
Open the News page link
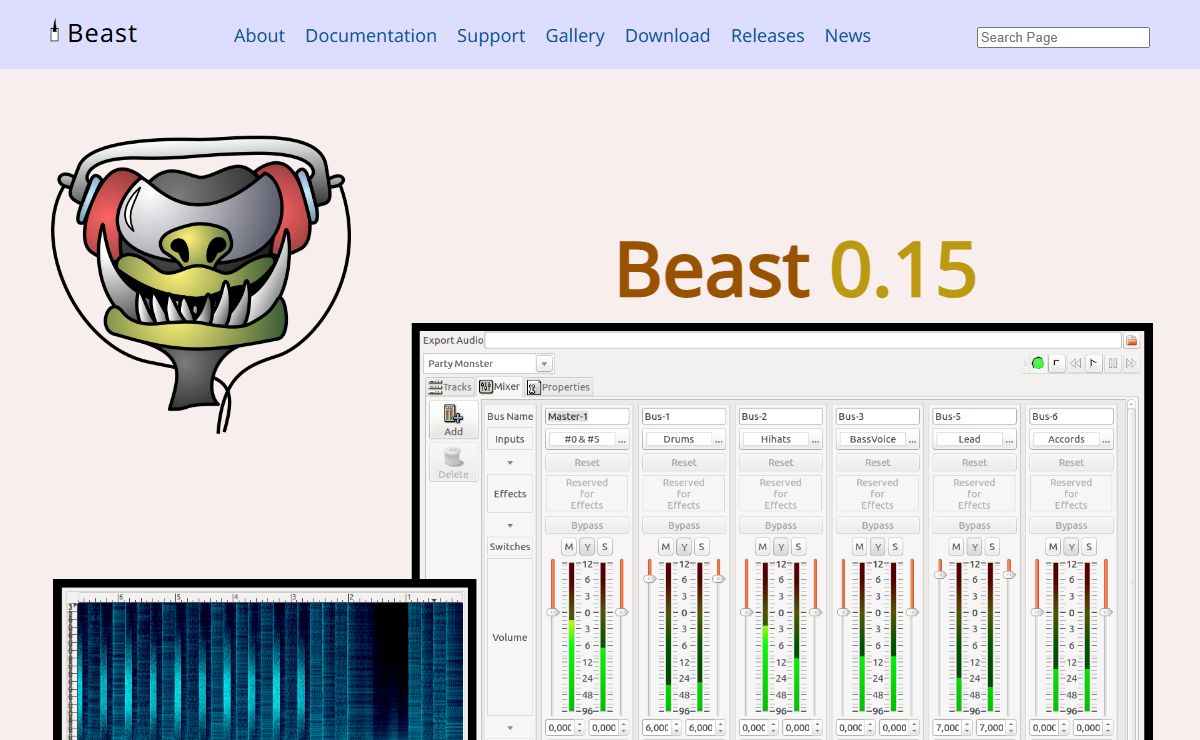click(848, 35)
